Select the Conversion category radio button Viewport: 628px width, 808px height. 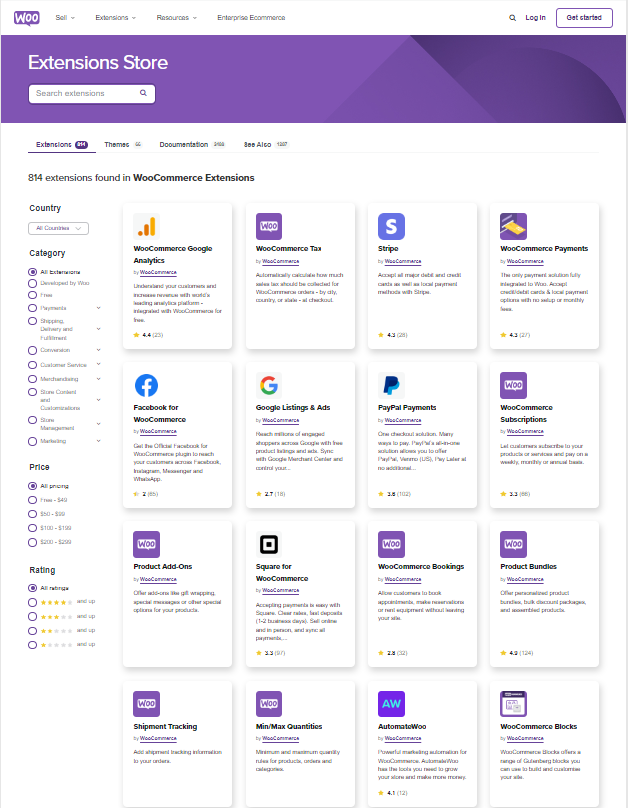tap(32, 350)
